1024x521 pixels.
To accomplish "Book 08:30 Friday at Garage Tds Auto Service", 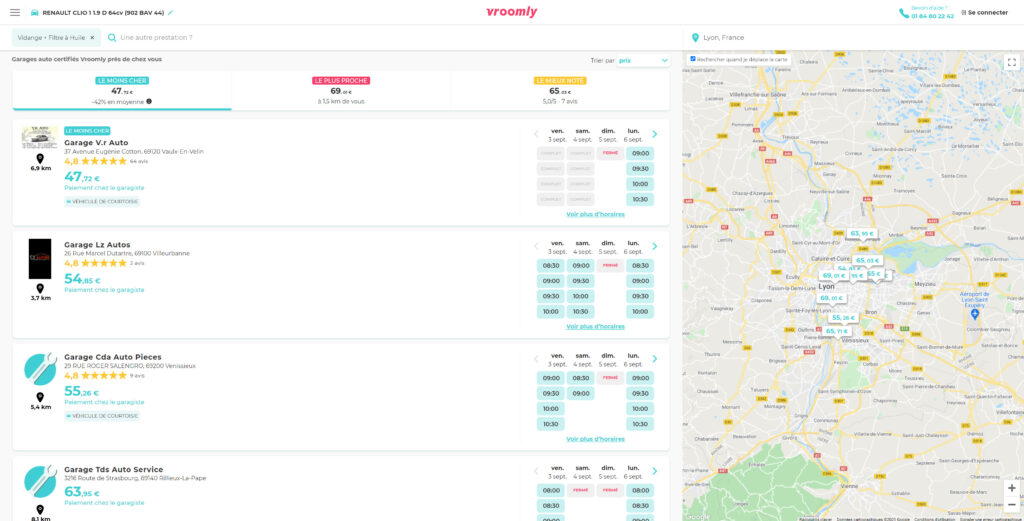I will [551, 506].
